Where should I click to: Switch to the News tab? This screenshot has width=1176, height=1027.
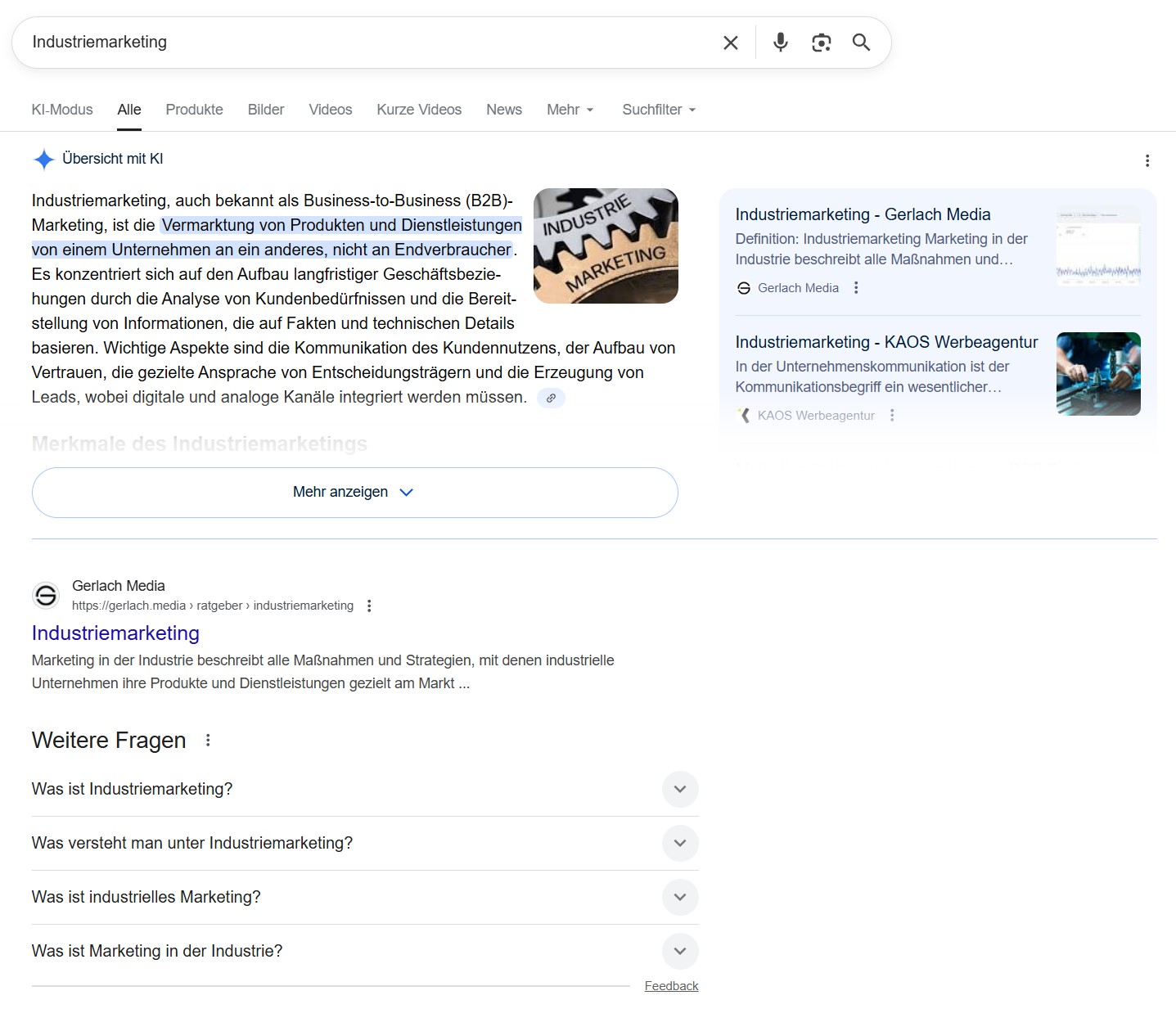(503, 109)
